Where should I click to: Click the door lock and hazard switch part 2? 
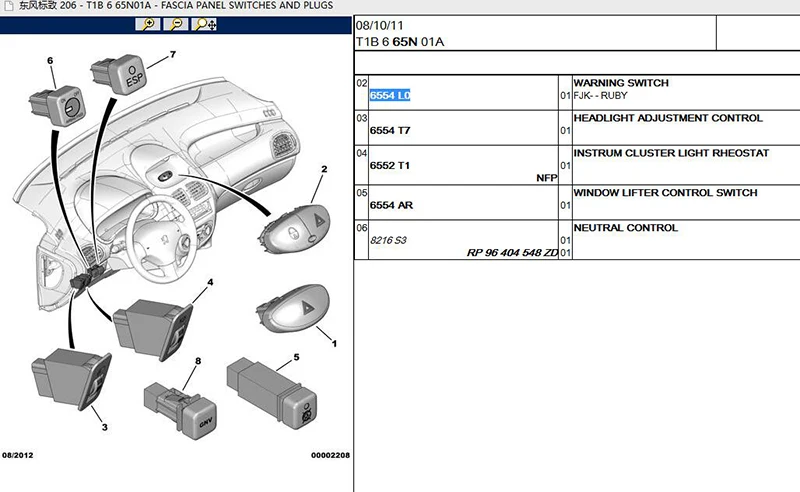pos(294,229)
